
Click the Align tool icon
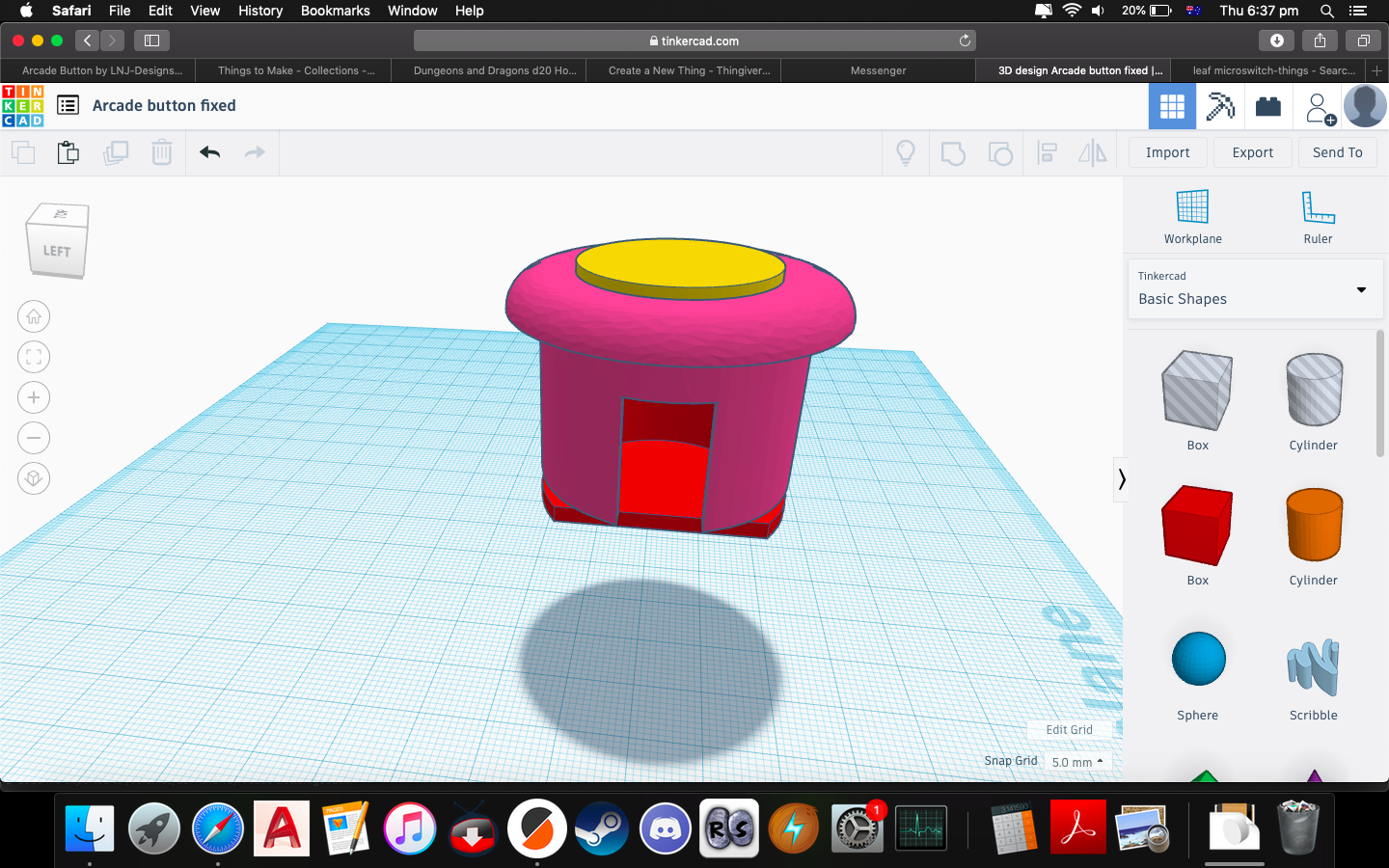coord(1047,152)
